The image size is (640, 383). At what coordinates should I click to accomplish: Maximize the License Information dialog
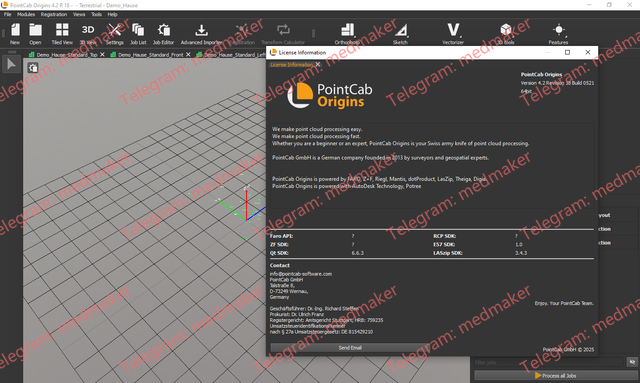click(x=567, y=52)
